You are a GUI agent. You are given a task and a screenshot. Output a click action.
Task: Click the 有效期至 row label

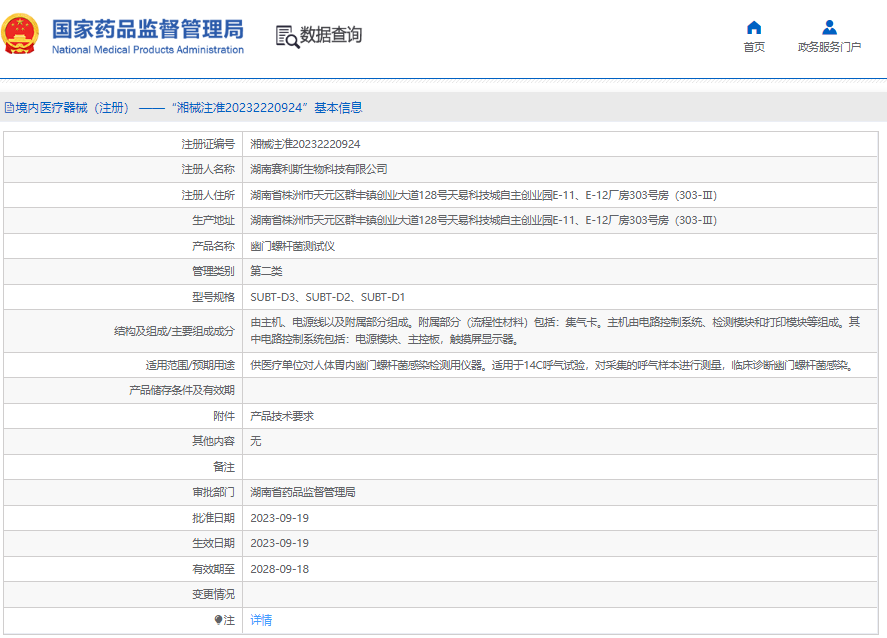click(x=213, y=569)
